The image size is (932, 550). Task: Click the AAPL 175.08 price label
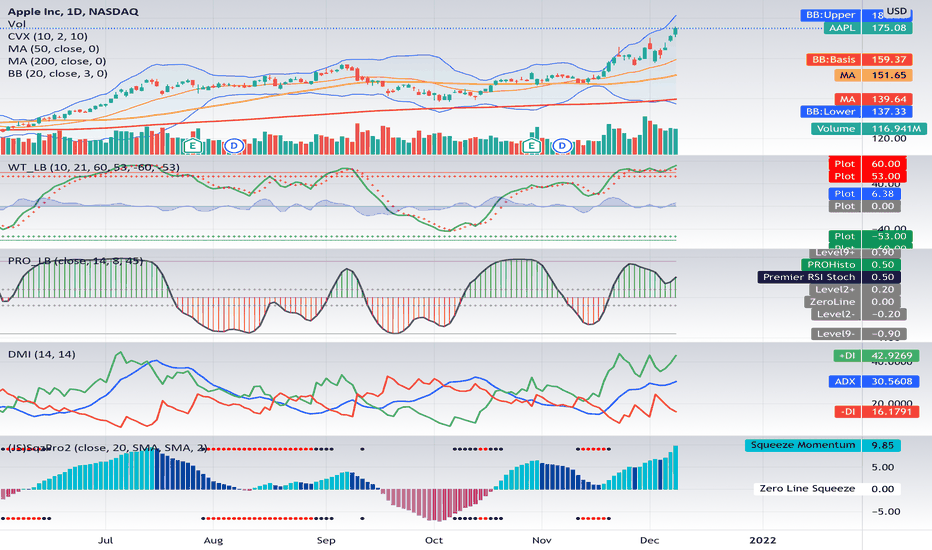coord(868,28)
